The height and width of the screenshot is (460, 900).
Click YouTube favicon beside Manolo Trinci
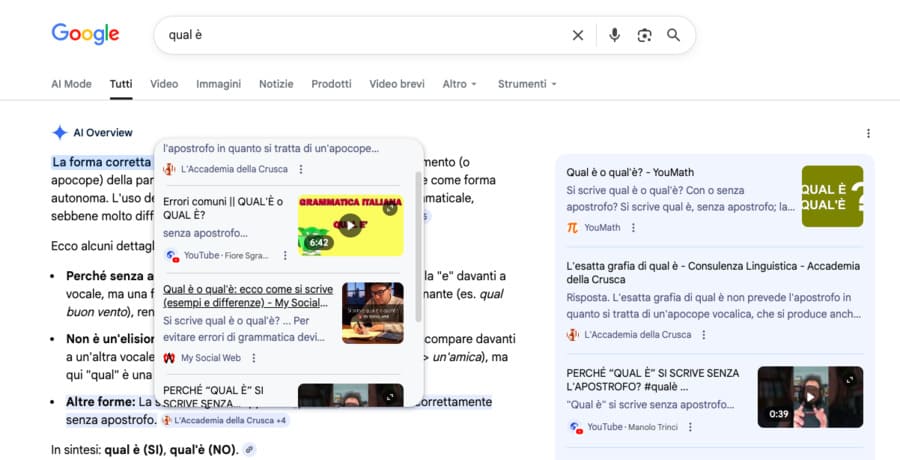coord(575,427)
